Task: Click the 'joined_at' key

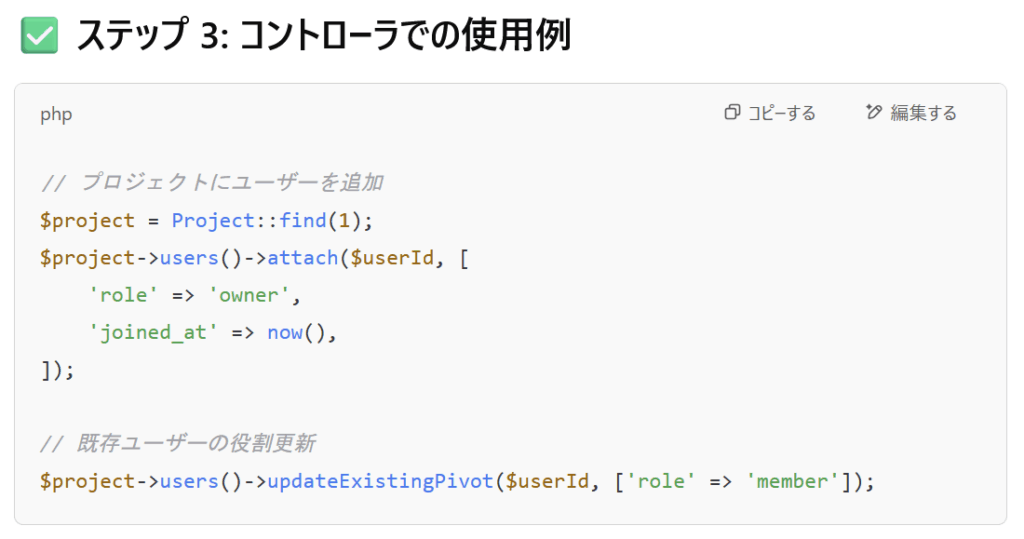Action: 153,333
